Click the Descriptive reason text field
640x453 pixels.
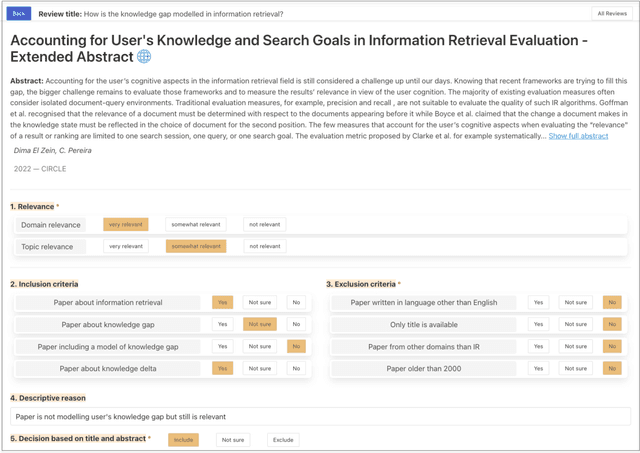pyautogui.click(x=320, y=416)
